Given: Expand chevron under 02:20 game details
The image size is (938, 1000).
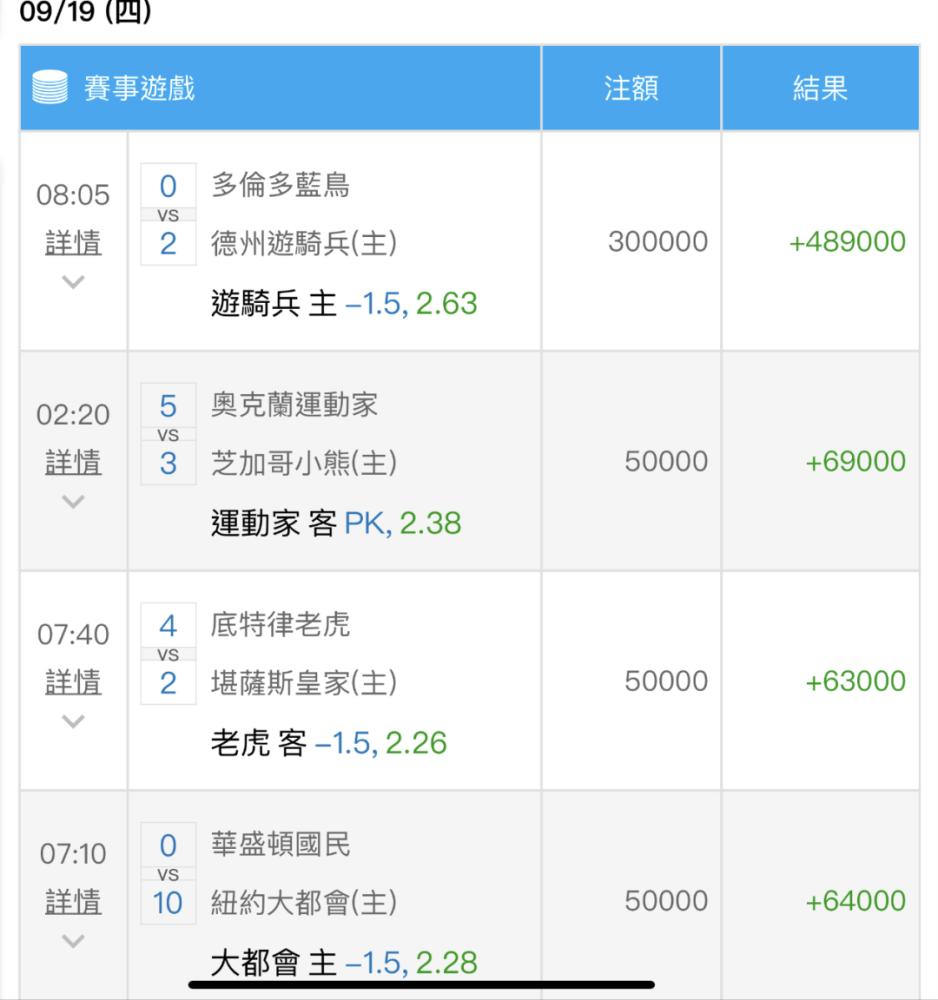Looking at the screenshot, I should (73, 501).
